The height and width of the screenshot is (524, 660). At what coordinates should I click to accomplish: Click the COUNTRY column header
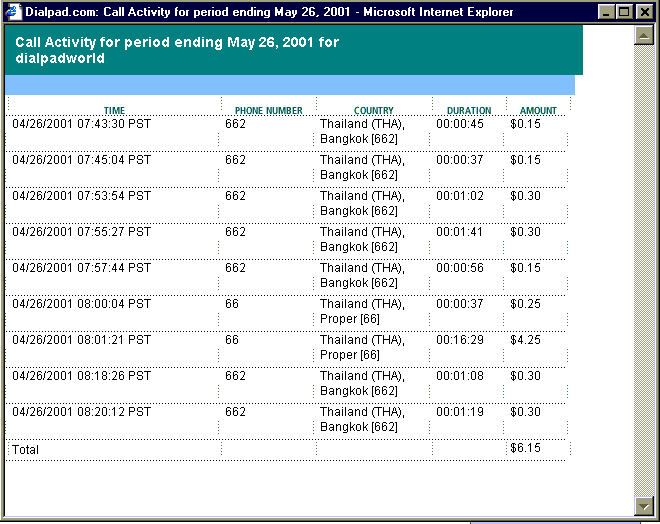click(x=374, y=110)
